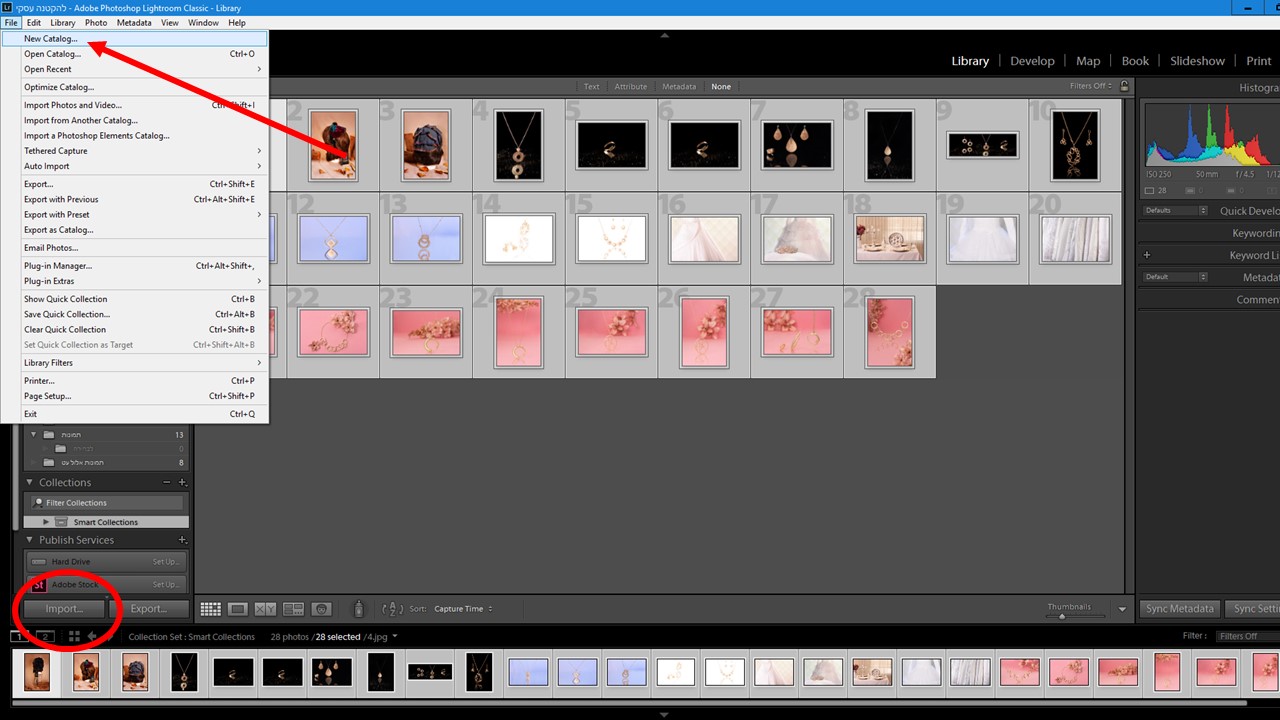The width and height of the screenshot is (1280, 720).
Task: Click the Smart Collections set icon
Action: [x=61, y=522]
